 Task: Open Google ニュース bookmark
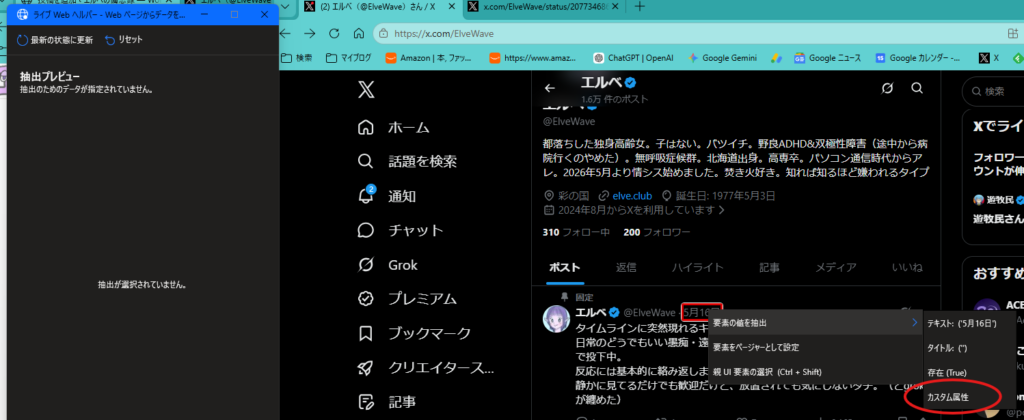tap(829, 57)
